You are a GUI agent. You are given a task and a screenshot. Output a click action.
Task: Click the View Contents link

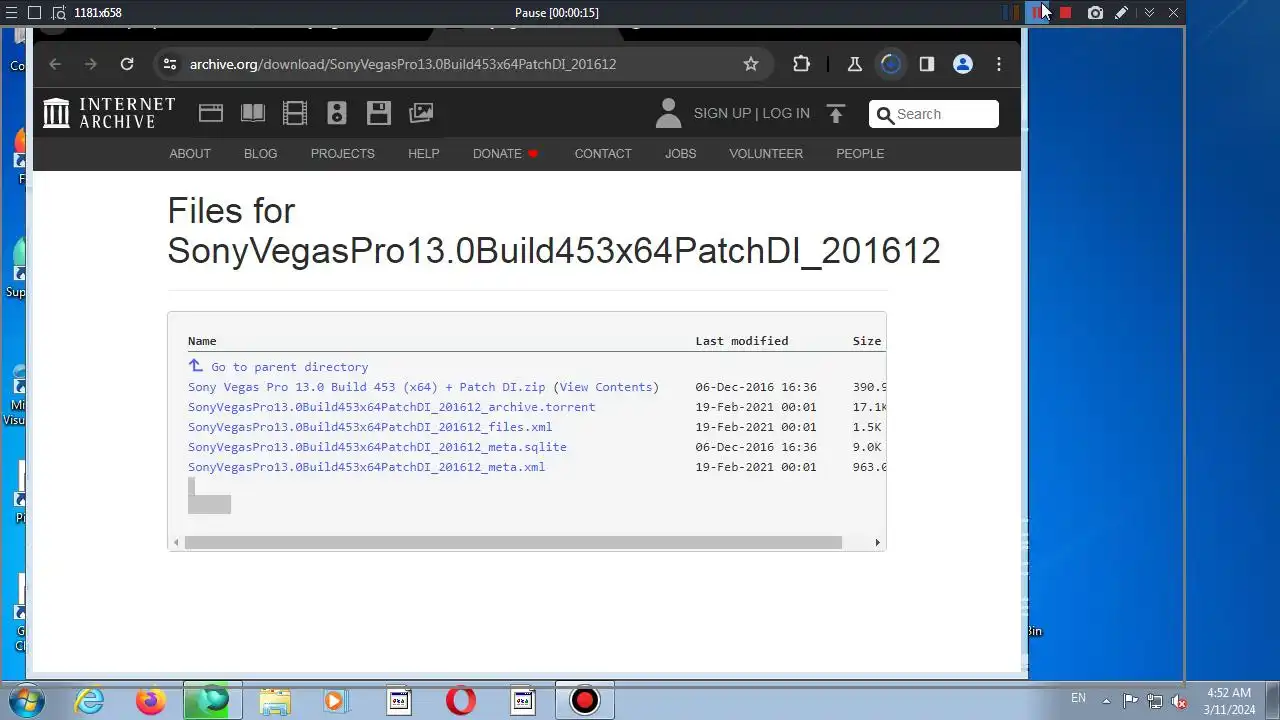pyautogui.click(x=605, y=387)
